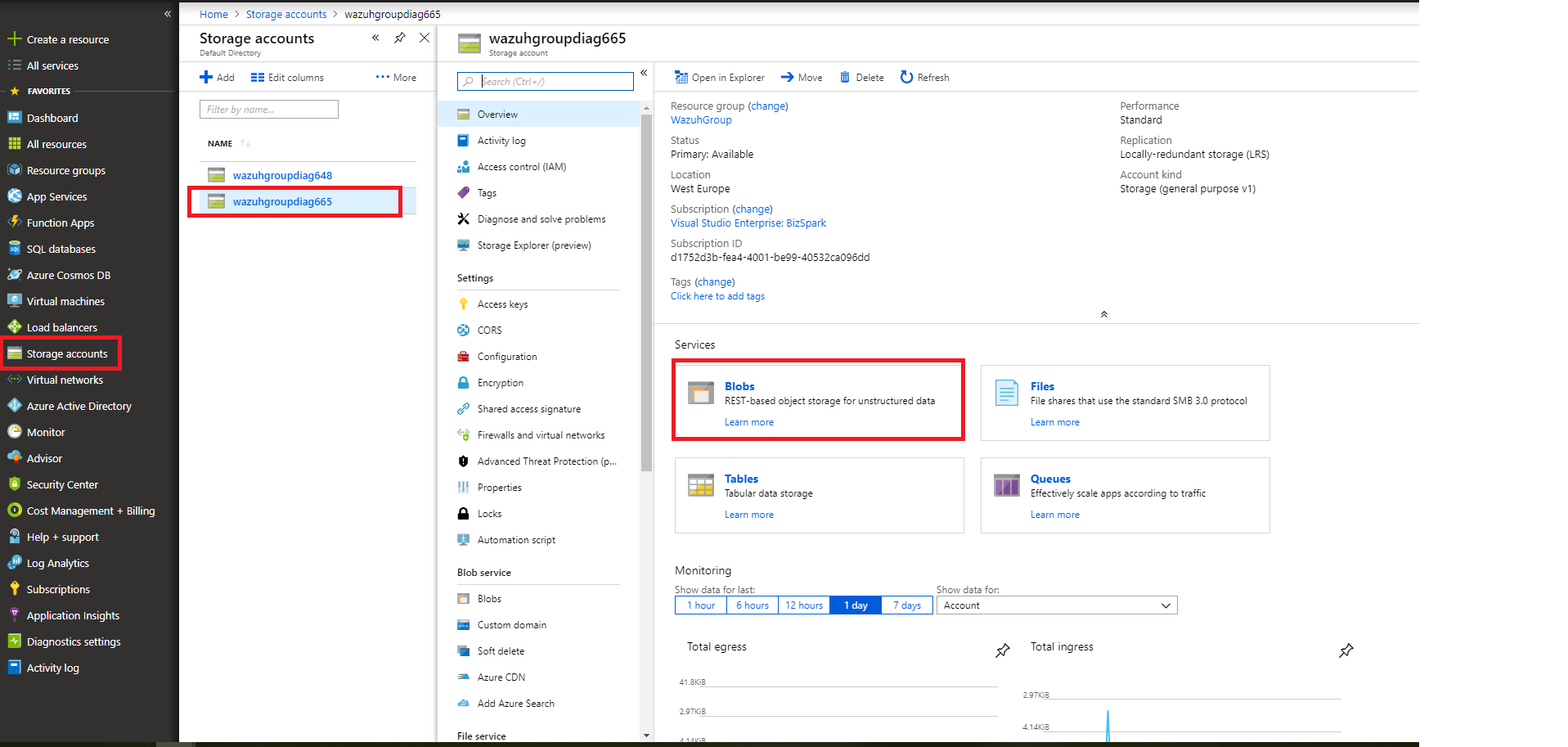Open Shared access signature settings
The height and width of the screenshot is (747, 1568).
click(x=538, y=409)
